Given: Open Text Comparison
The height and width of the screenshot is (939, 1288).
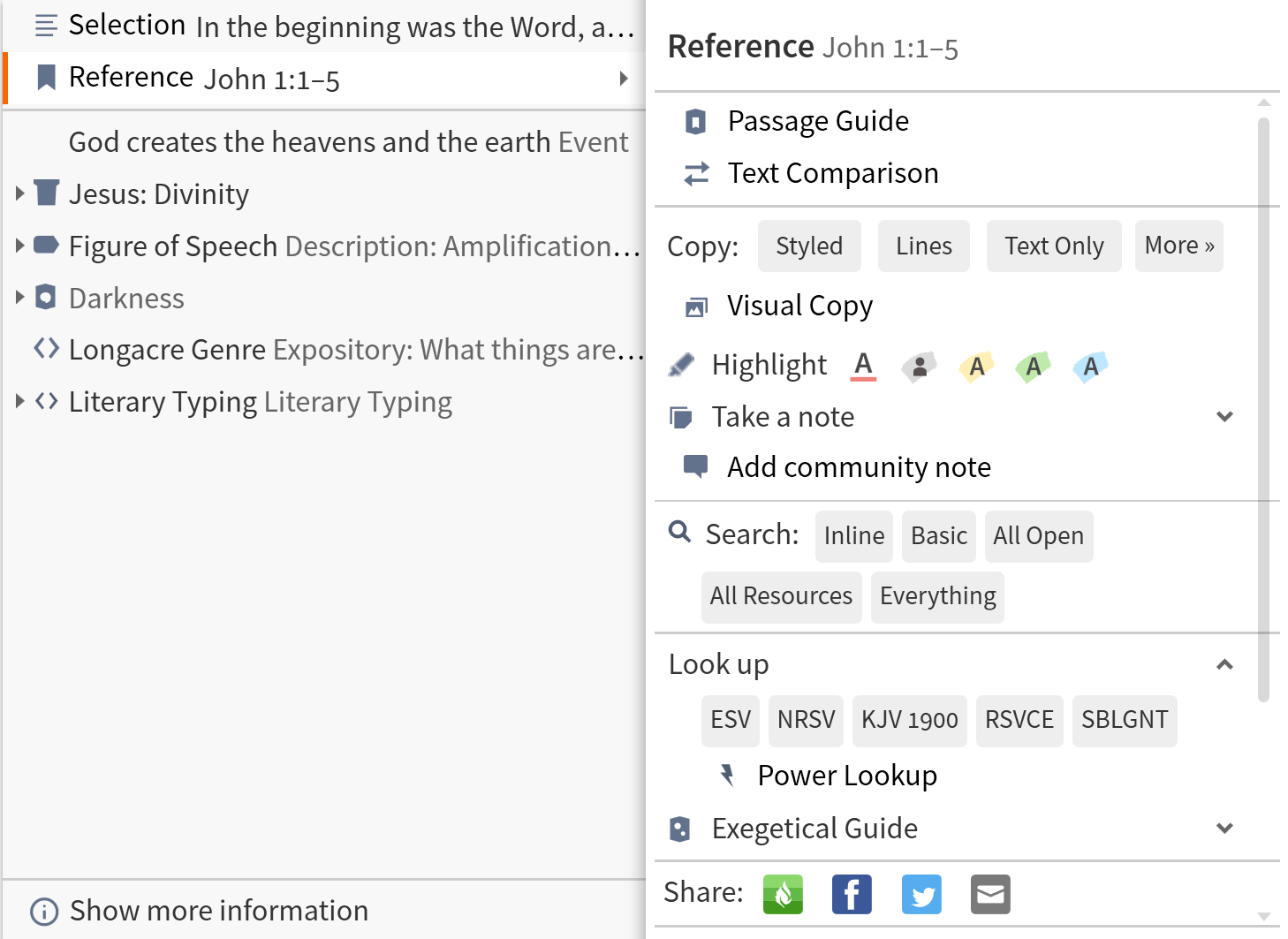Looking at the screenshot, I should 833,173.
